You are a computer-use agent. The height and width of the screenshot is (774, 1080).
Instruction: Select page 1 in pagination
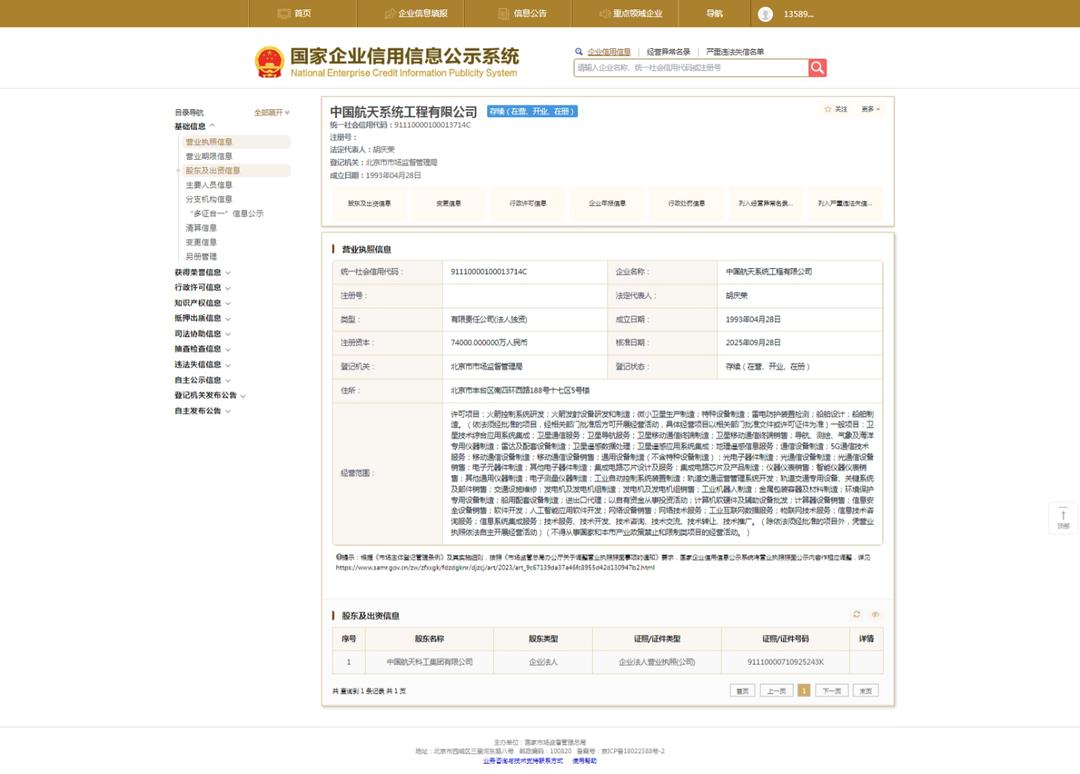(x=804, y=691)
